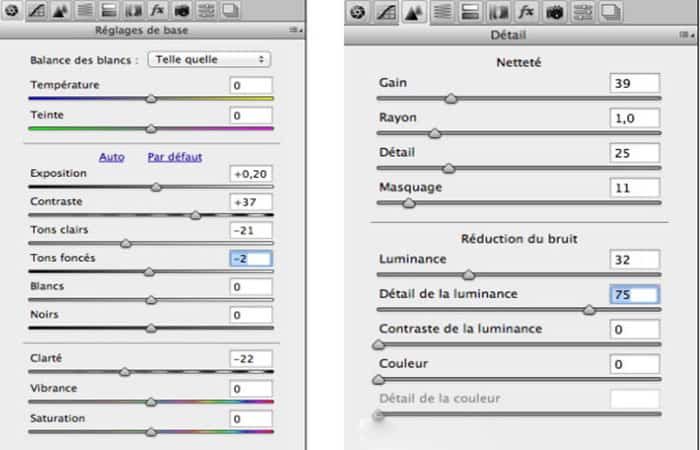The width and height of the screenshot is (700, 450).
Task: Open Split Toning icon in left panel
Action: click(109, 10)
